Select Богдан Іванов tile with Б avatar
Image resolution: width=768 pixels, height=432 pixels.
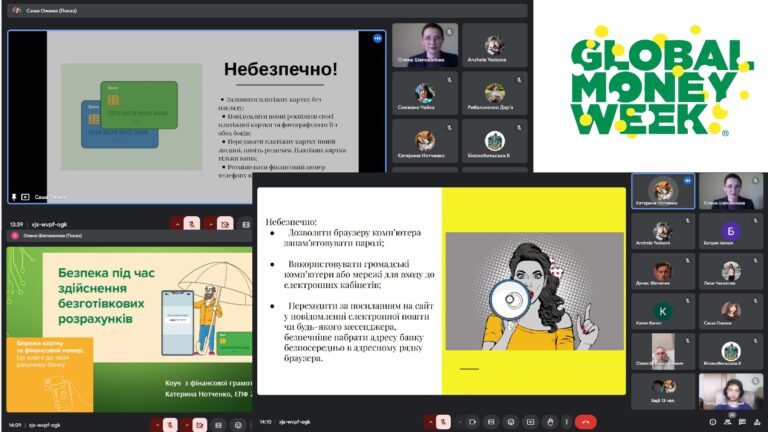[x=731, y=231]
